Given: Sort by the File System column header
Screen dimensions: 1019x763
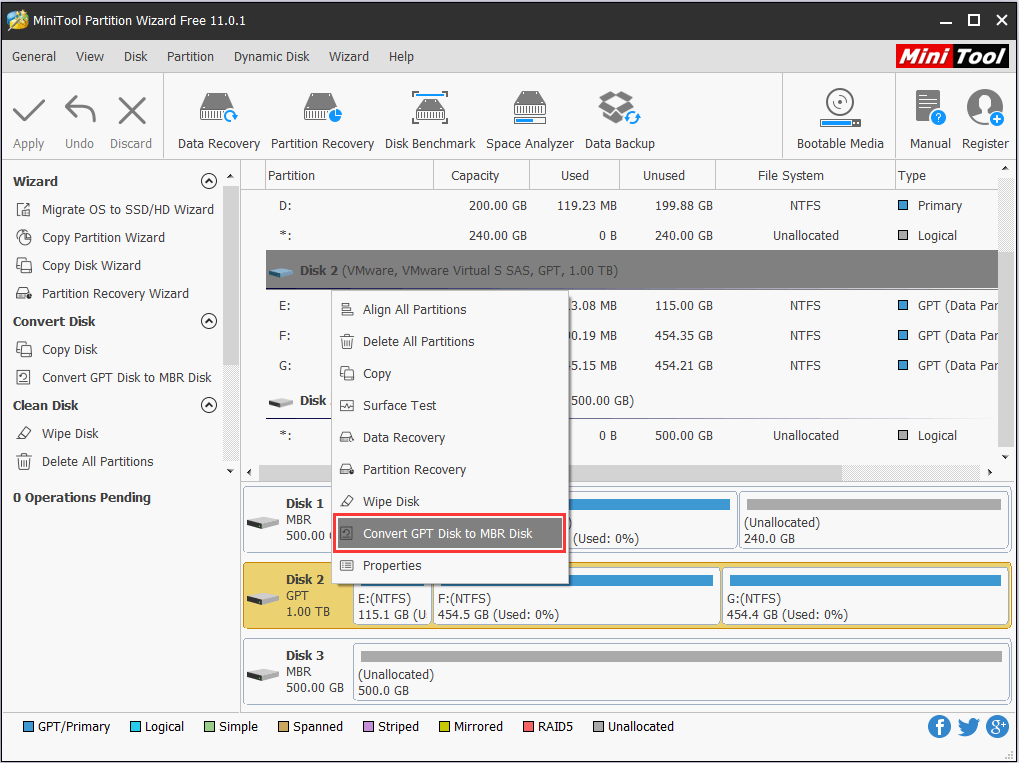Looking at the screenshot, I should [x=805, y=175].
